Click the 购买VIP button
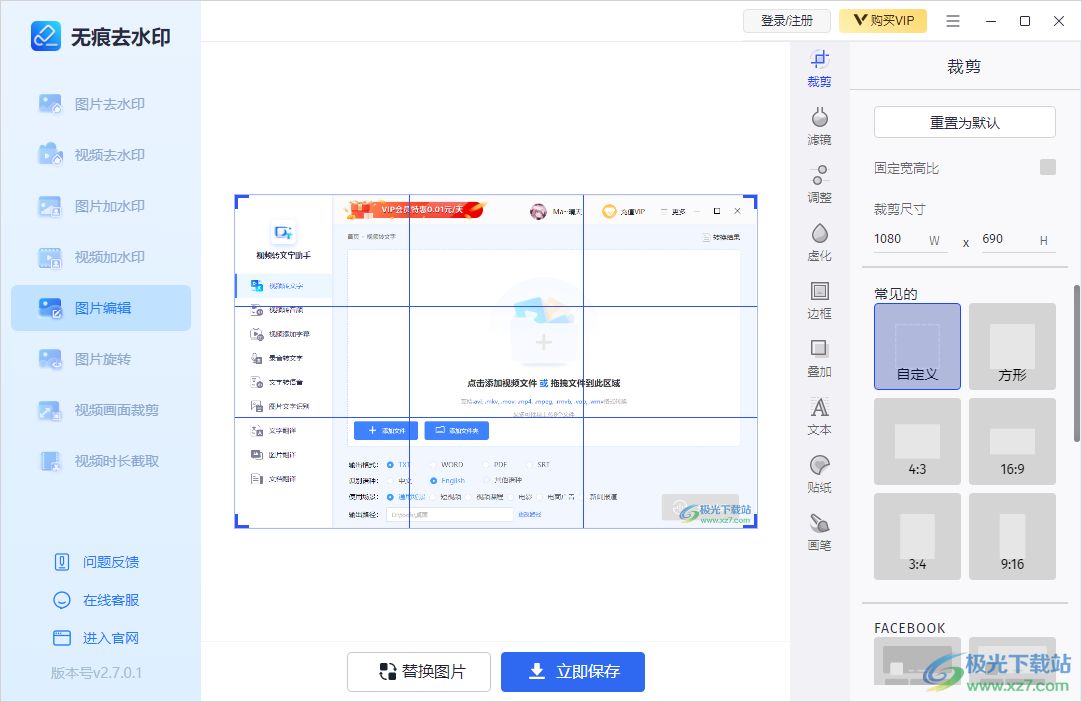 tap(883, 20)
